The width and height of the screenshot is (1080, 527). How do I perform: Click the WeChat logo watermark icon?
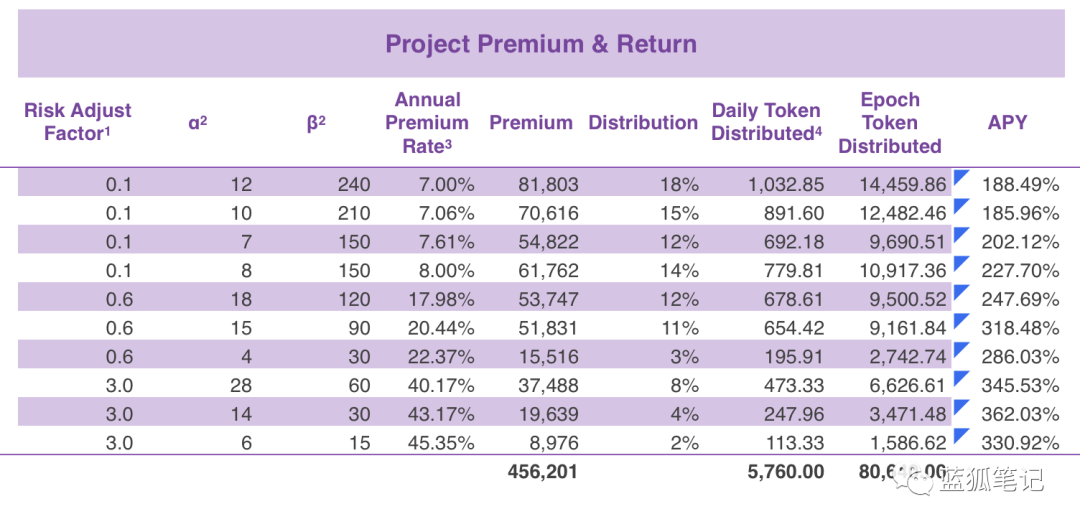tap(916, 482)
